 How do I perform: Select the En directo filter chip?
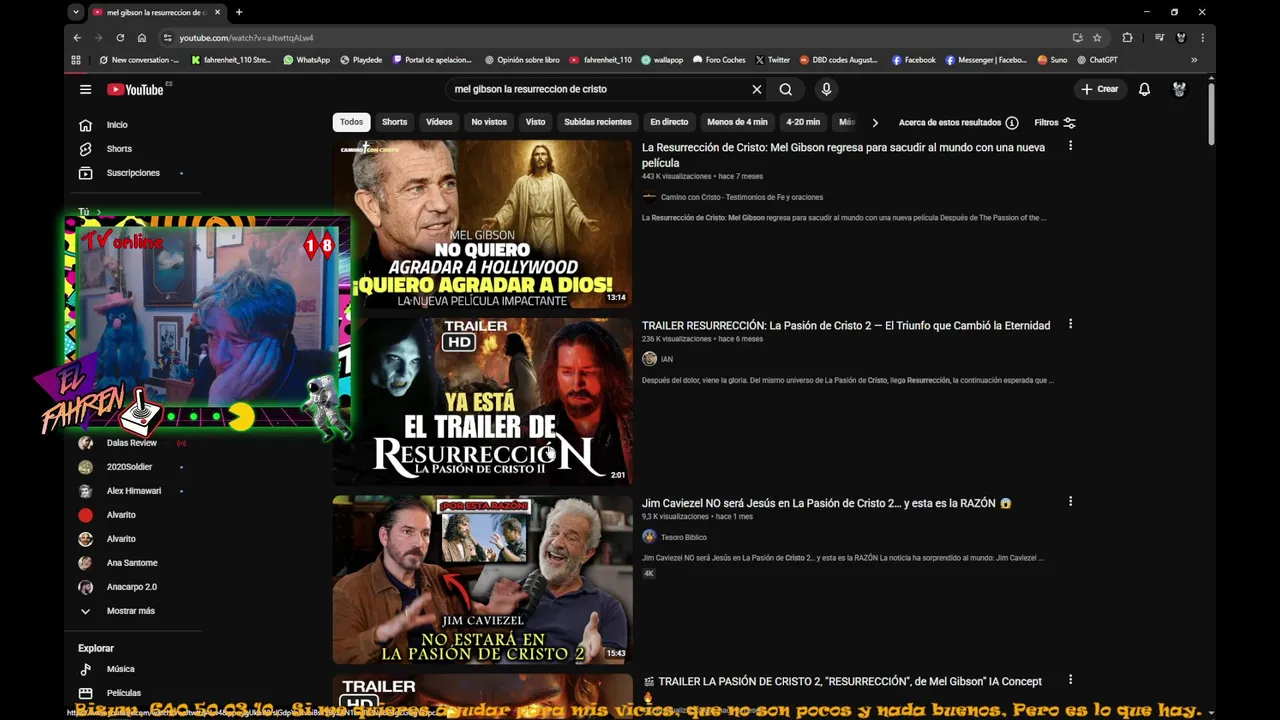click(x=669, y=122)
